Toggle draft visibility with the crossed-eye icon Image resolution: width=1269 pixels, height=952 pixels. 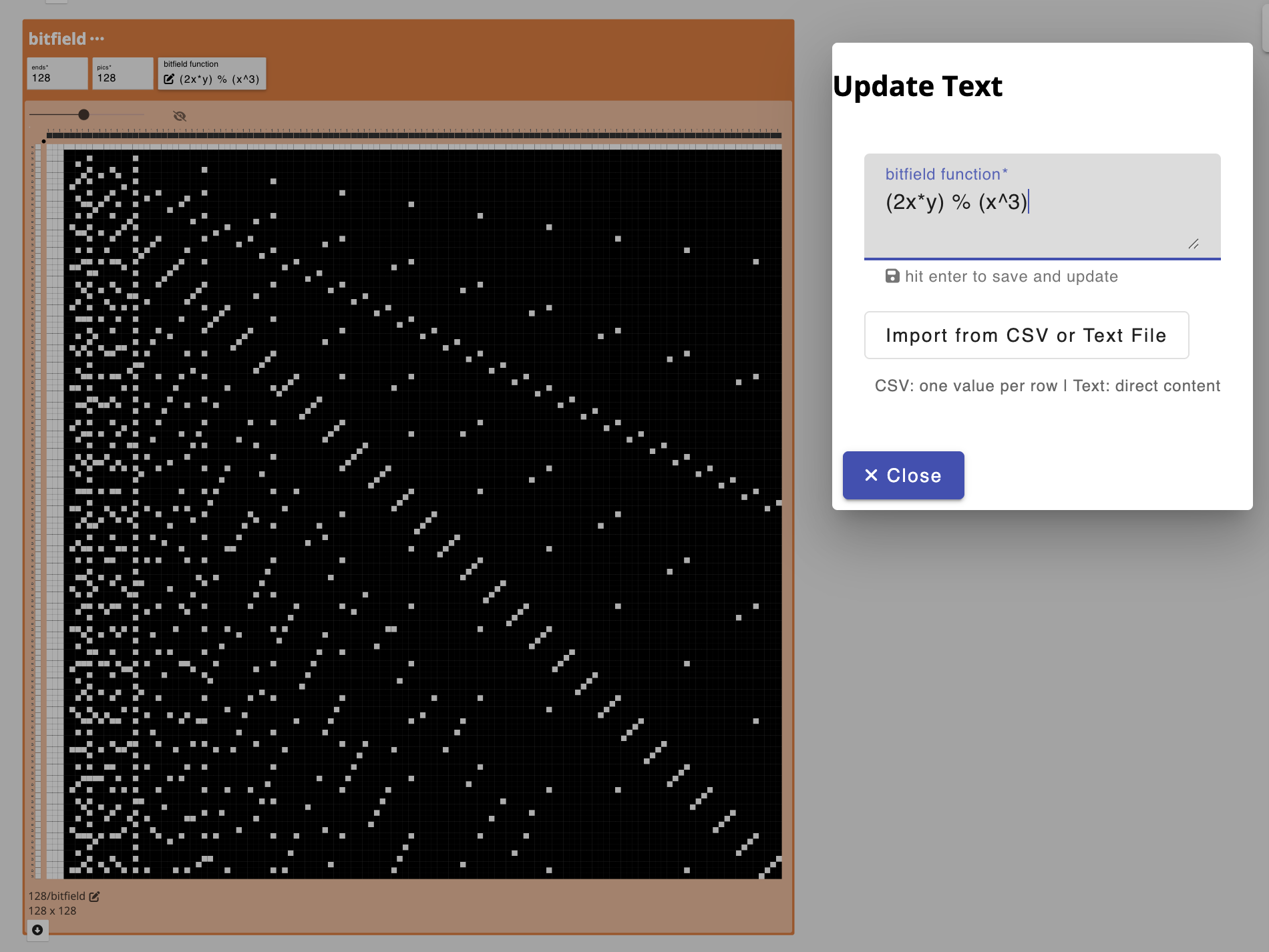179,116
